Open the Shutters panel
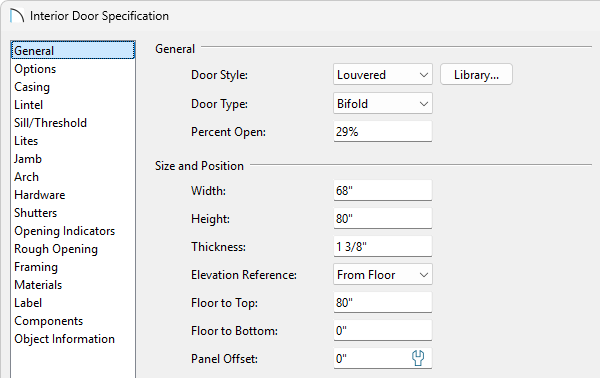This screenshot has width=600, height=378. pos(73,213)
